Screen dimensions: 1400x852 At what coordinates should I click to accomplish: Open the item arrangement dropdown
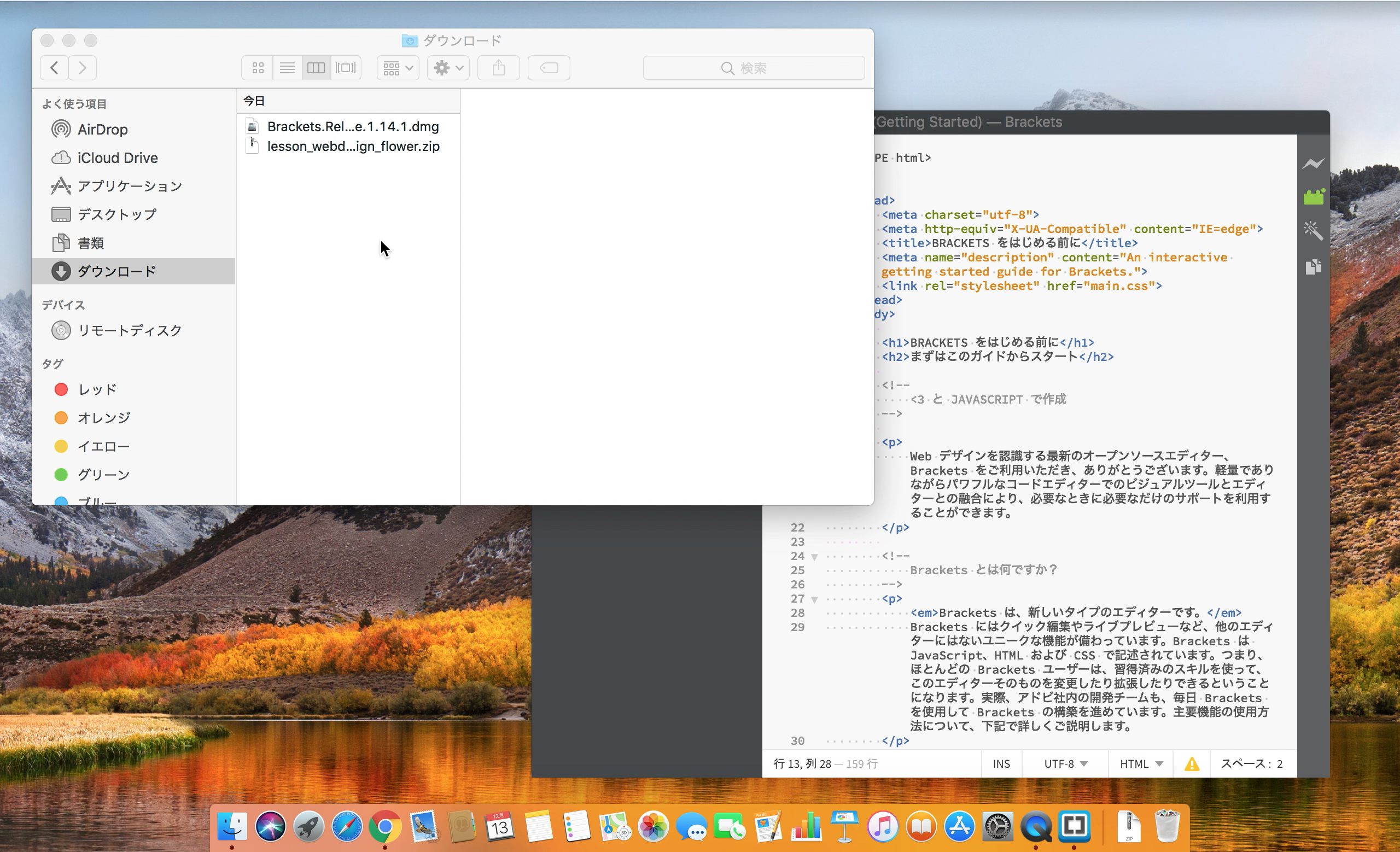coord(398,68)
